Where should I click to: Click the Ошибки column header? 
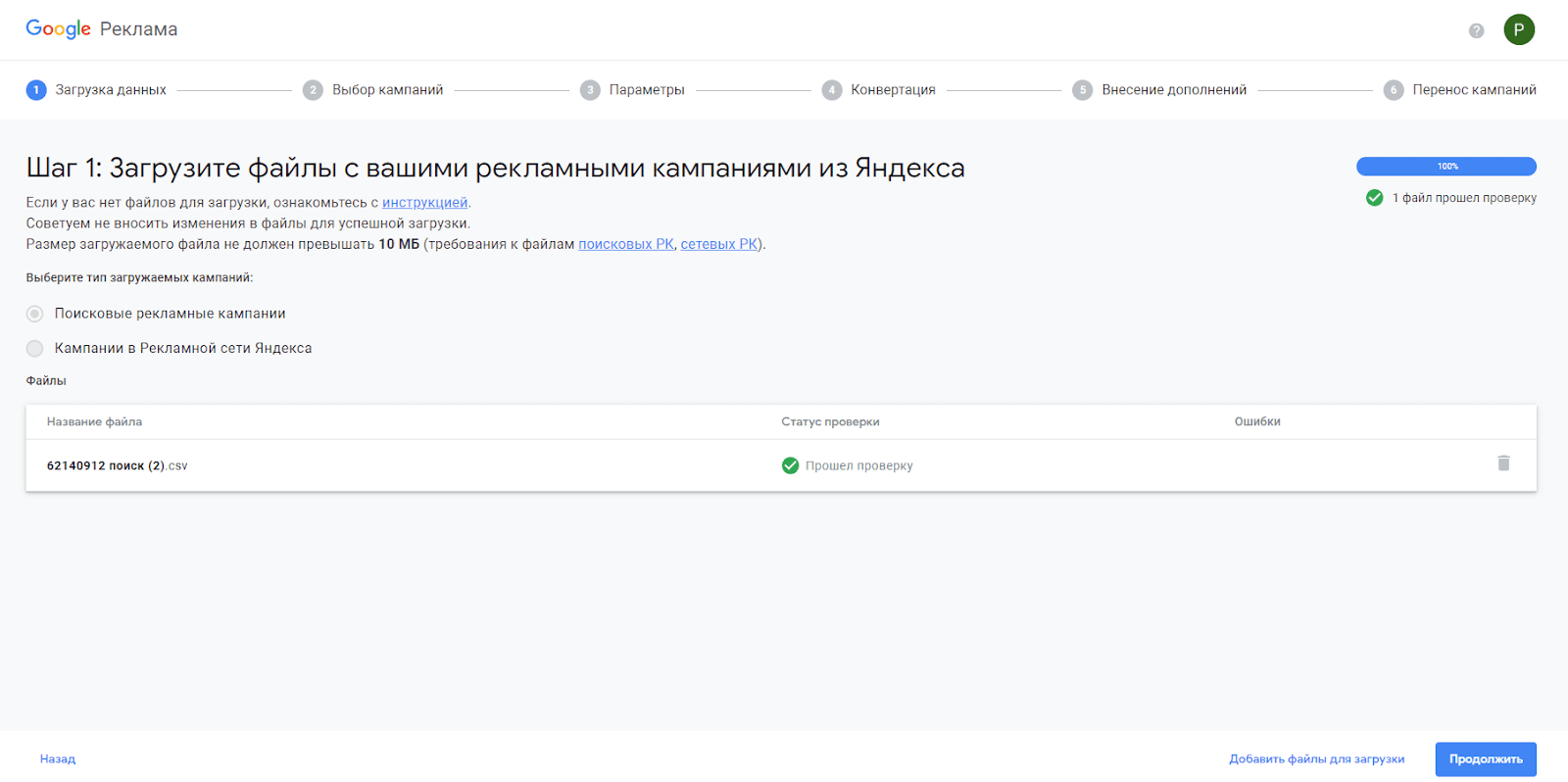point(1257,422)
